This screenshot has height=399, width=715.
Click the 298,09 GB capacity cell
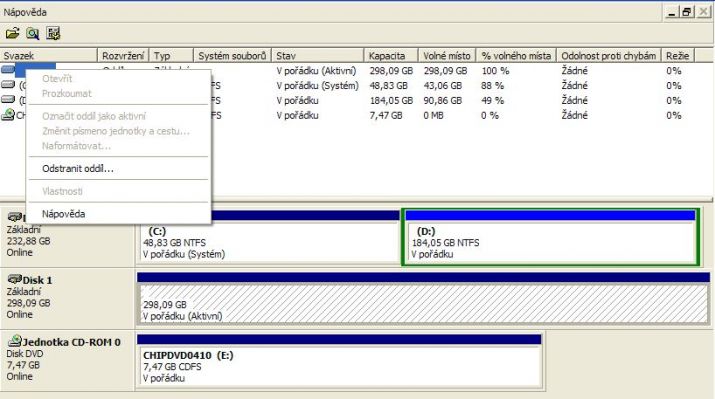(x=391, y=71)
